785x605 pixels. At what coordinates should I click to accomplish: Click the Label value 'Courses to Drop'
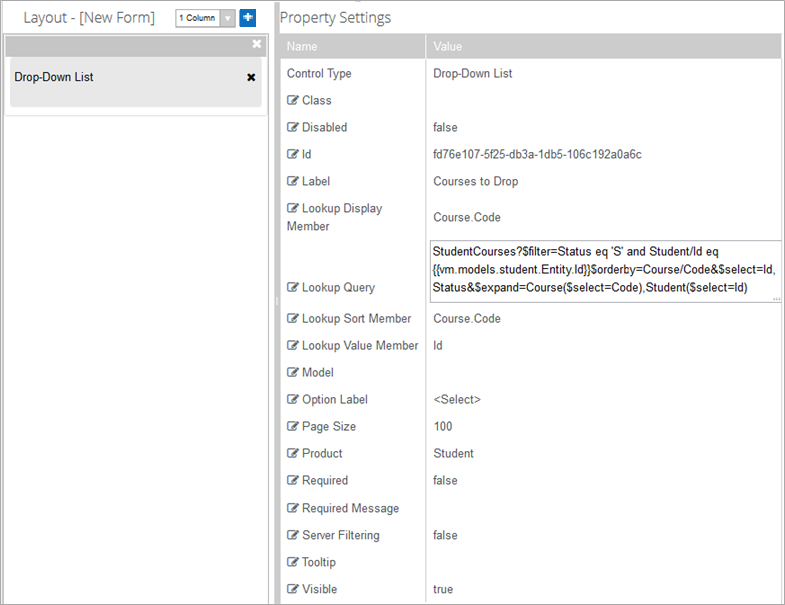[x=476, y=181]
